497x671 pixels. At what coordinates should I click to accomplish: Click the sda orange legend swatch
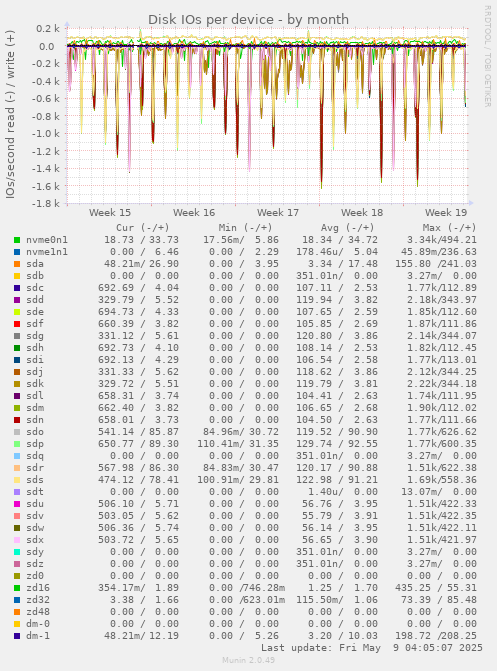[17, 264]
